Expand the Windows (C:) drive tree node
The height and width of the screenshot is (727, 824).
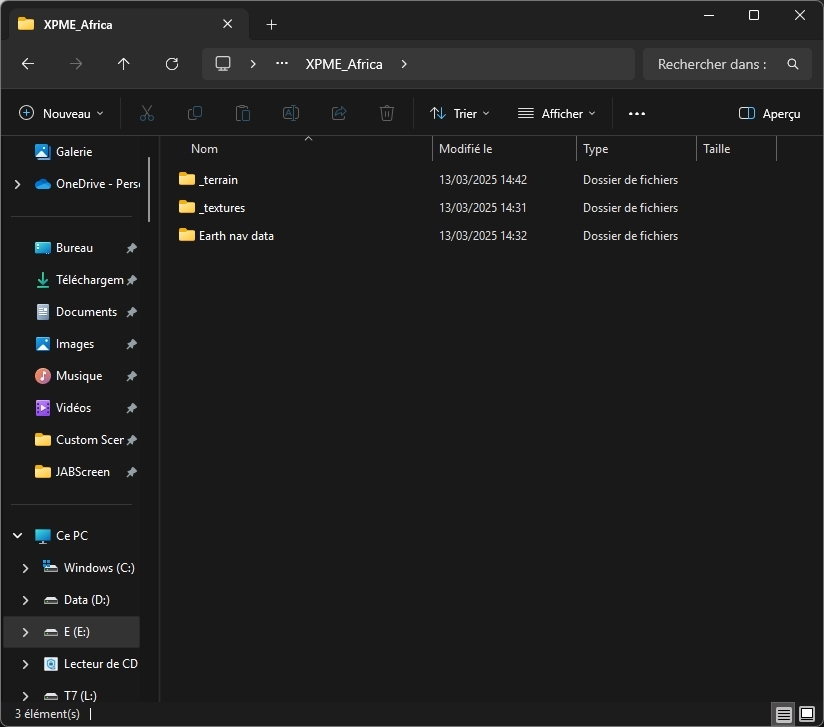[x=26, y=568]
